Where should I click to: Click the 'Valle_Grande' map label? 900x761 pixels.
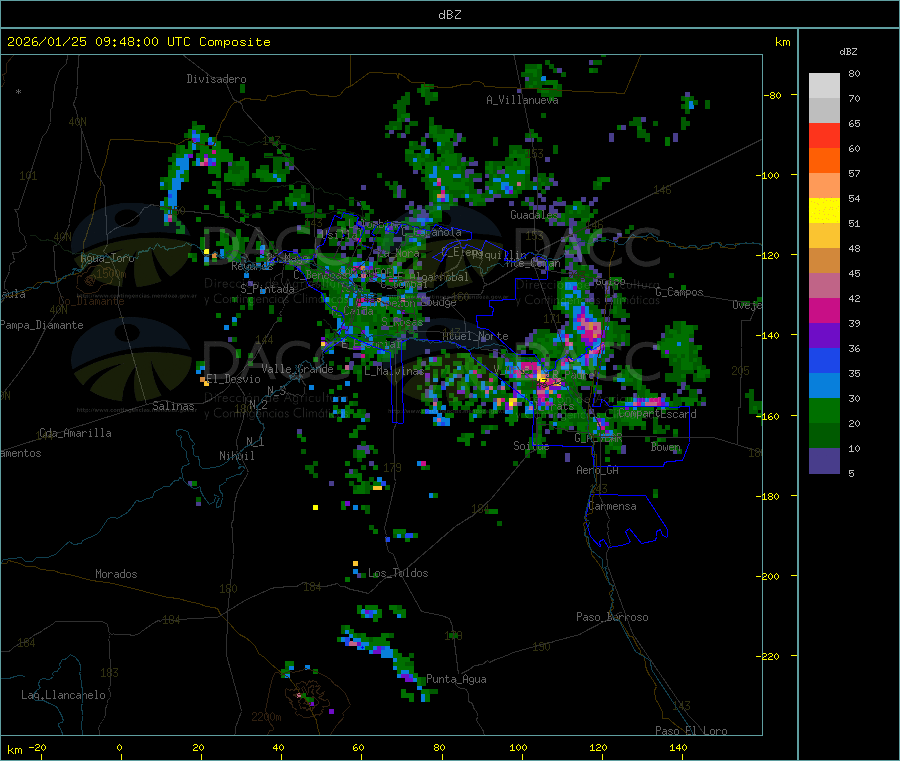(297, 369)
